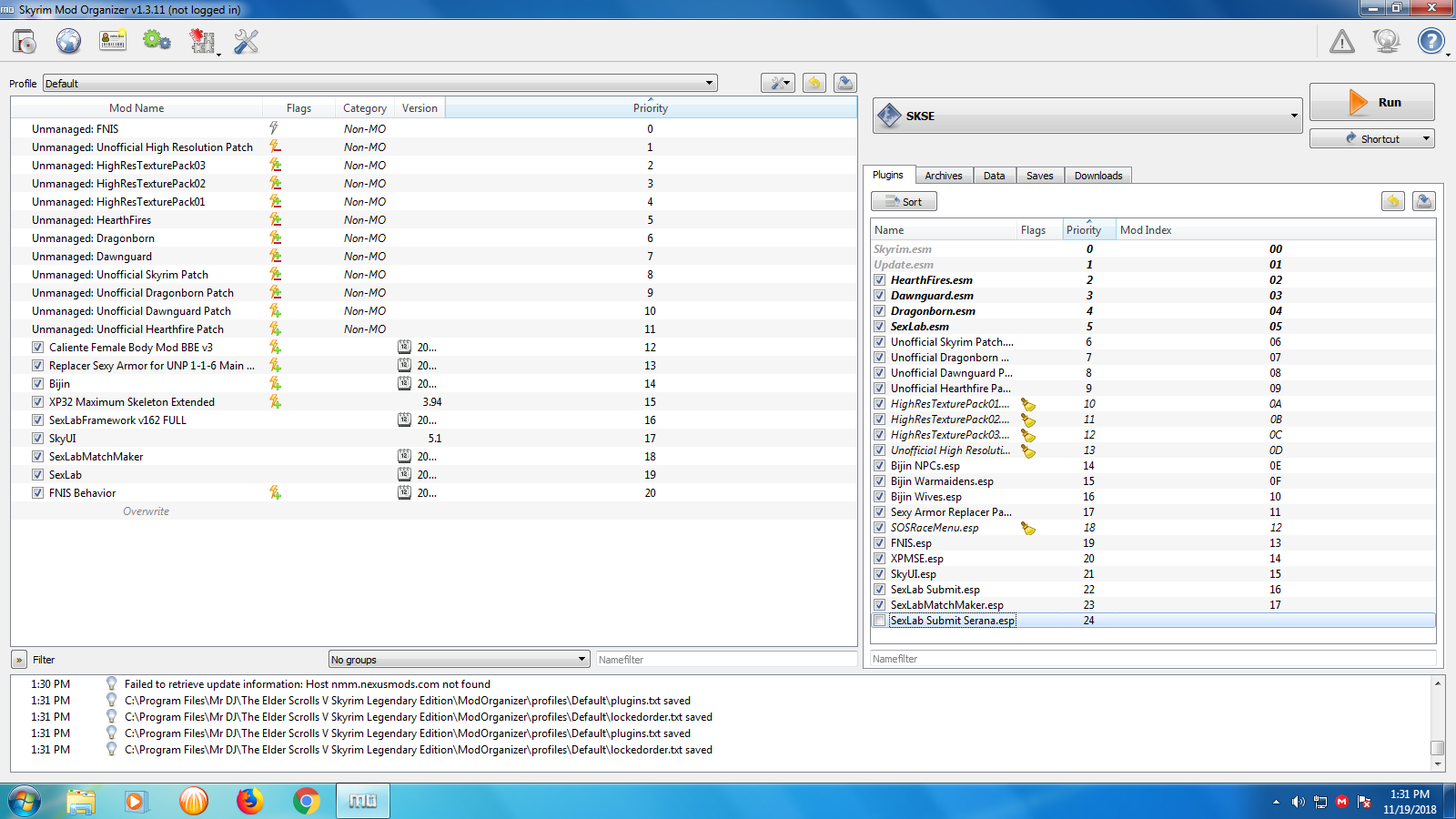
Task: Click the warning triangle problems icon
Action: 1342,41
